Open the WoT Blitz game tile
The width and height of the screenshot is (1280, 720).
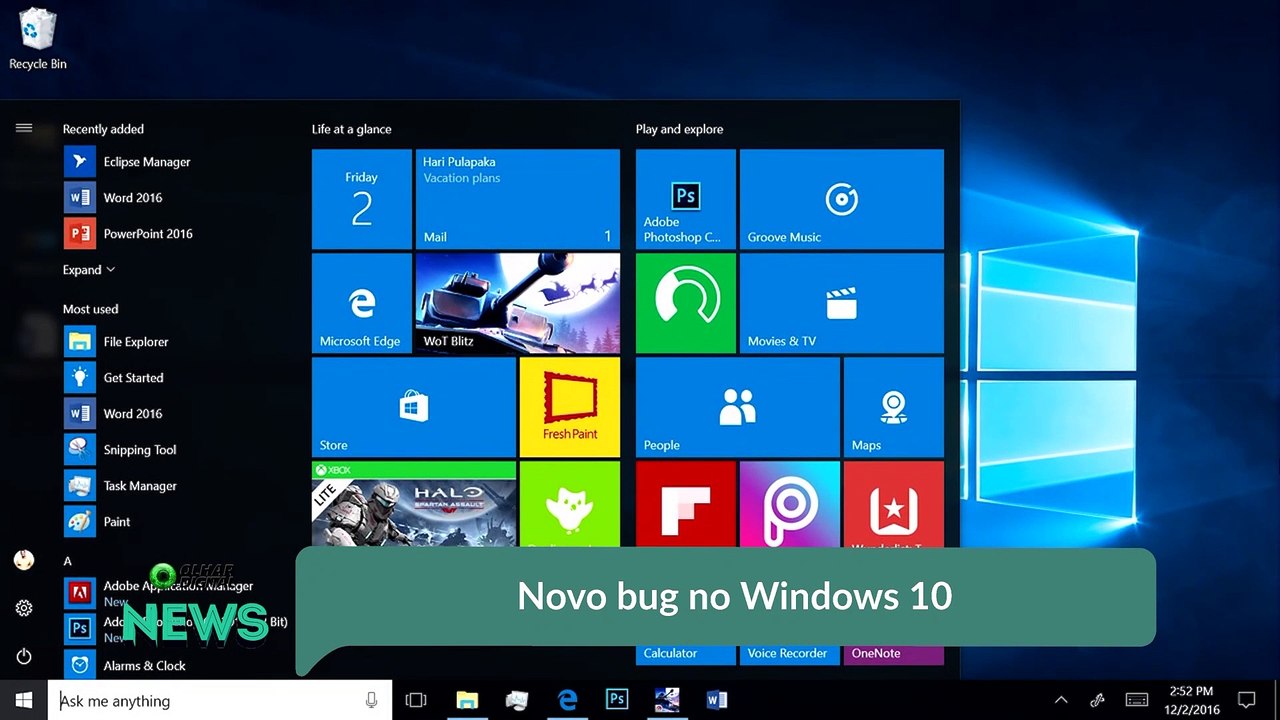coord(518,303)
